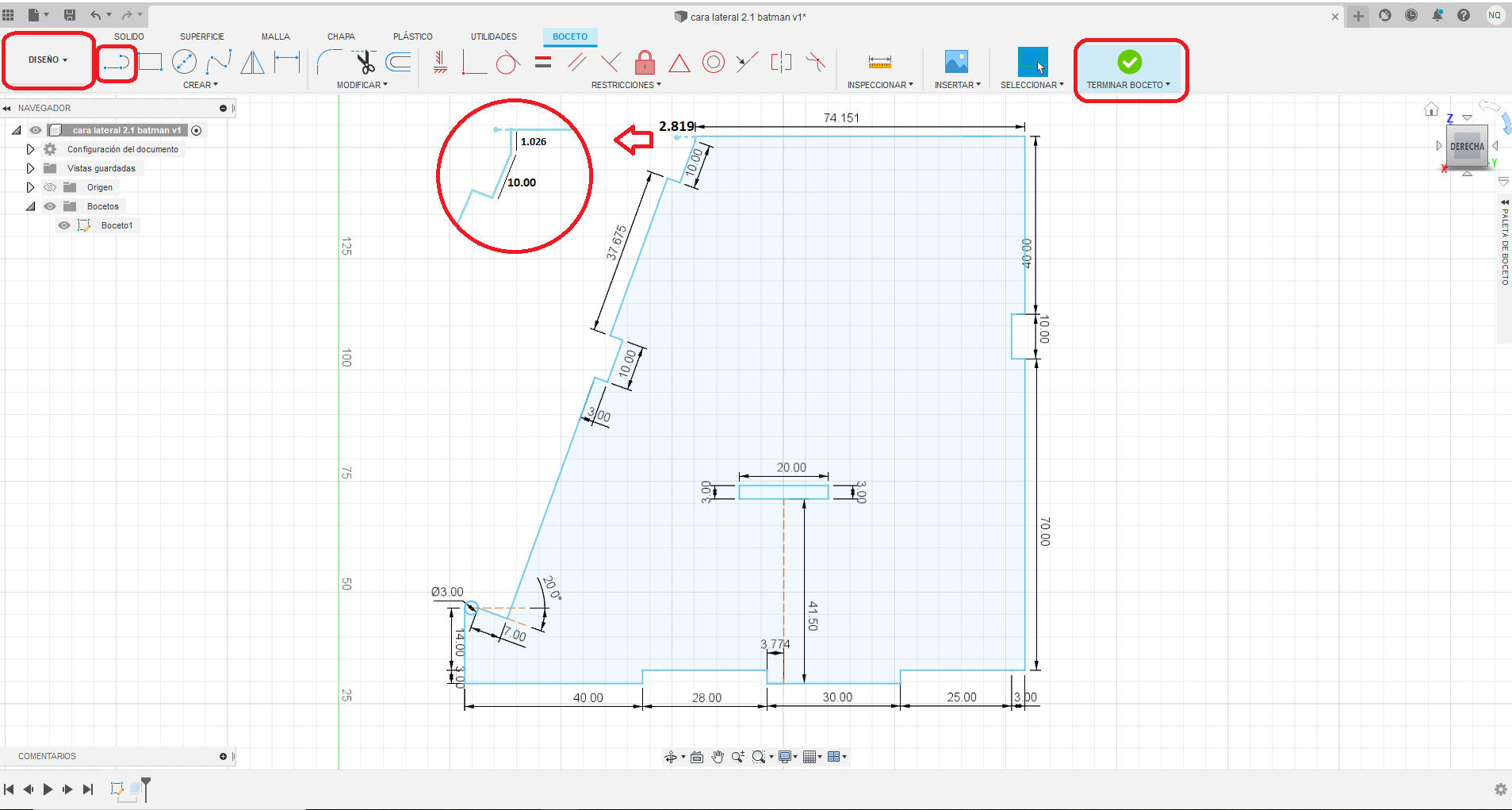Switch to the CHAPA tab
Screen dimensions: 1512x810
click(x=341, y=36)
